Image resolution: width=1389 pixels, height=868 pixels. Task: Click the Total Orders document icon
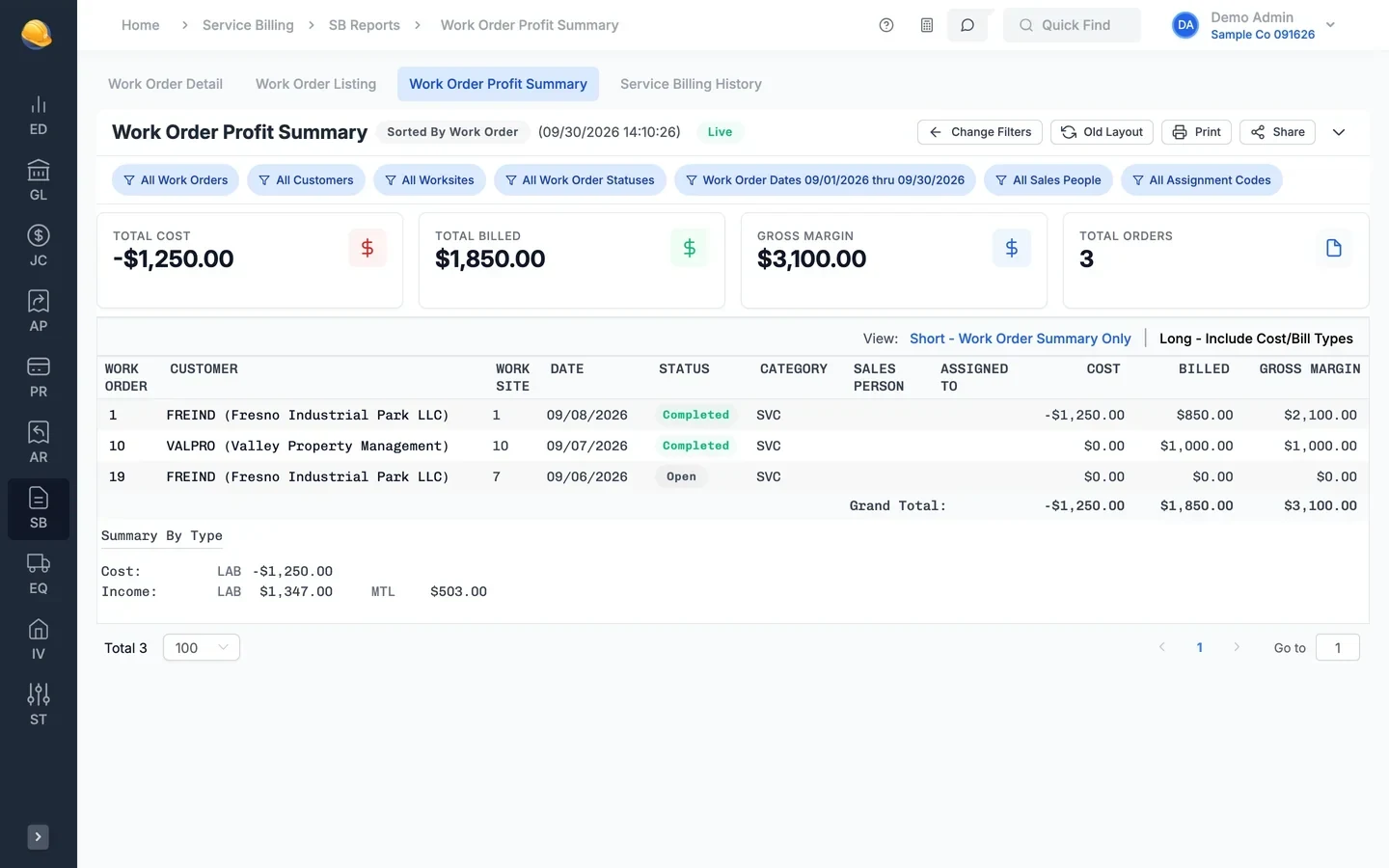(1334, 248)
